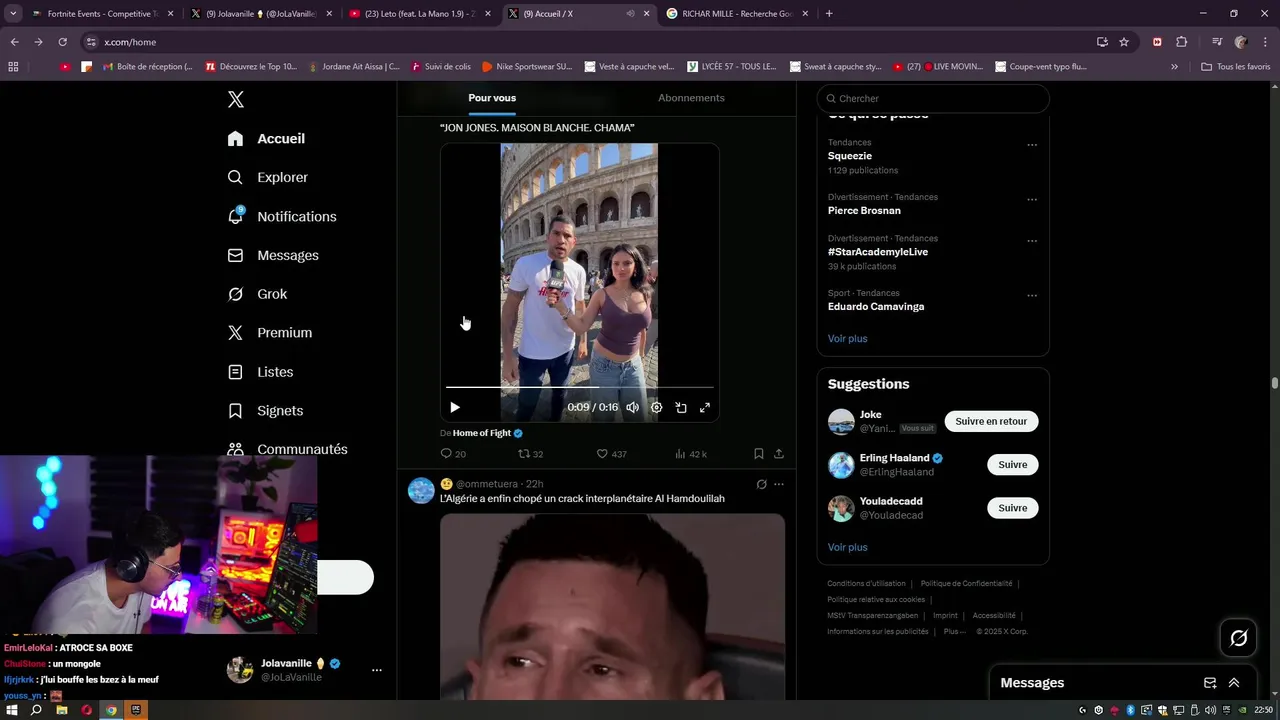1280x720 pixels.
Task: Open a new browser tab
Action: 829,14
